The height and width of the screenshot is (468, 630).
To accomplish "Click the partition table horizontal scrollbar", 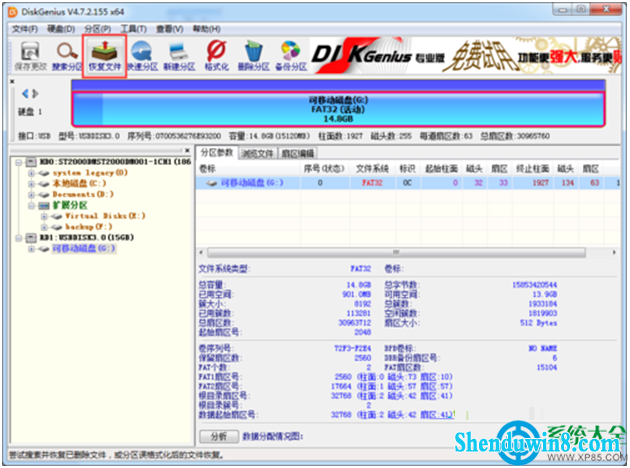I will tap(396, 252).
